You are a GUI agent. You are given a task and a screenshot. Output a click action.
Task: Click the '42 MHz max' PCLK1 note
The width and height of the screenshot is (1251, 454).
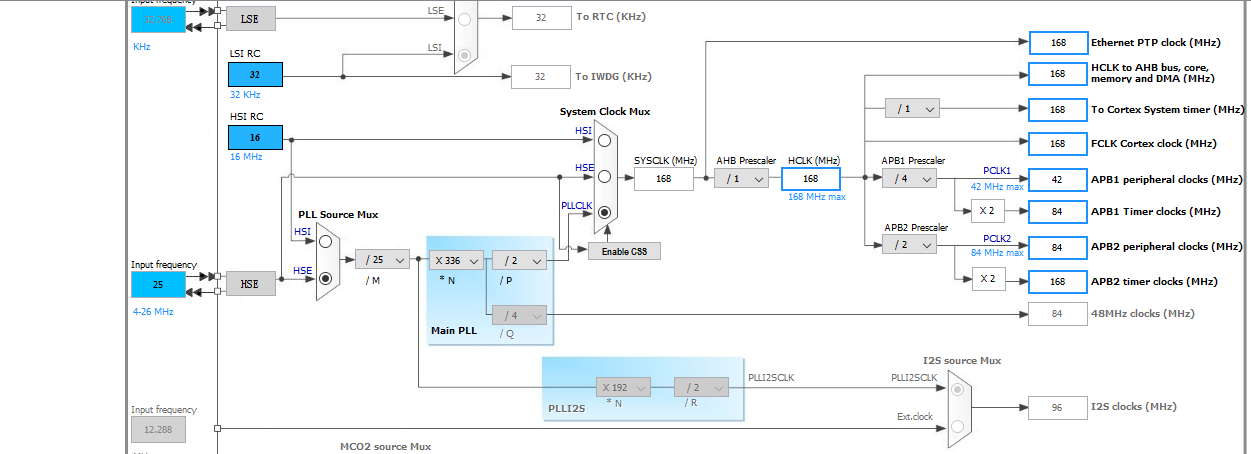[x=997, y=186]
